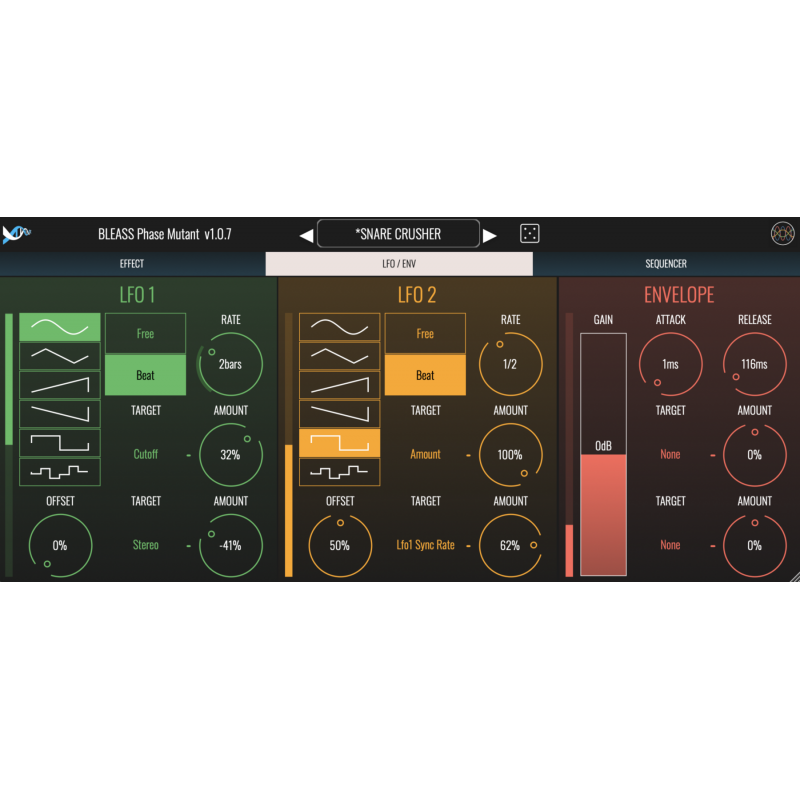Toggle Beat sync for LFO 2
This screenshot has height=800, width=800.
click(425, 375)
